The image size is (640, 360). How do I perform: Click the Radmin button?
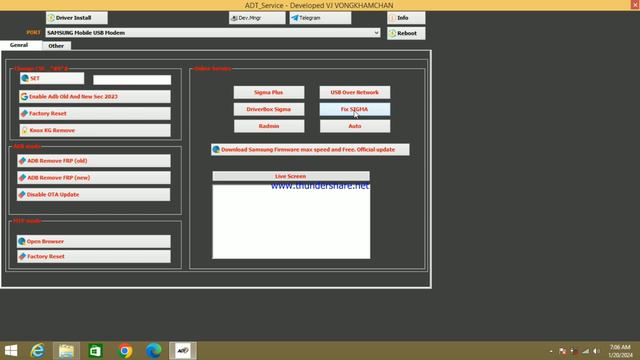pos(269,126)
